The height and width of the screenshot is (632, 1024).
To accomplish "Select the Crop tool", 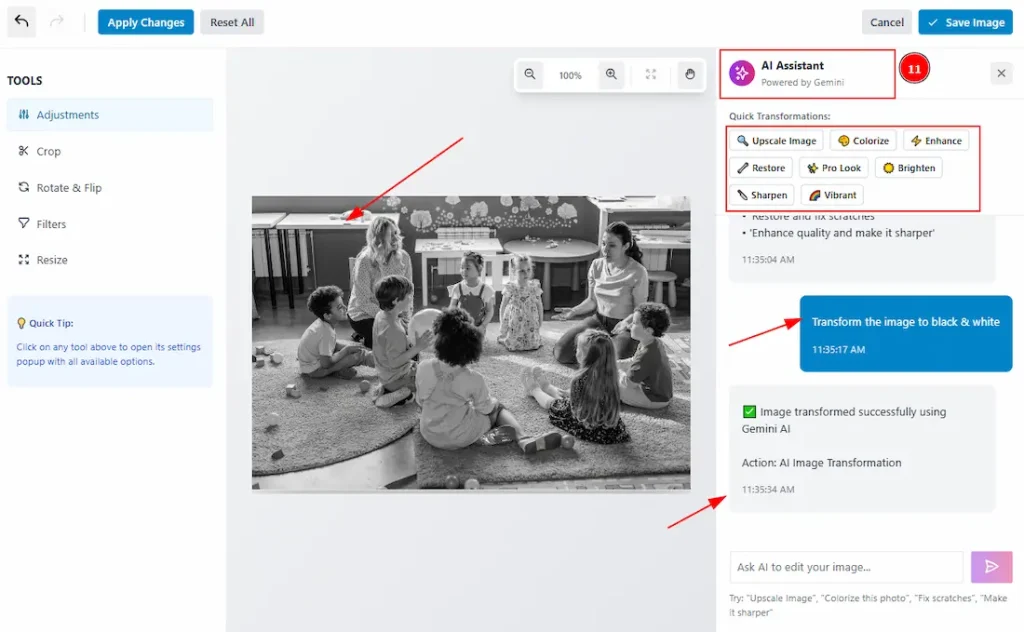I will coord(48,152).
